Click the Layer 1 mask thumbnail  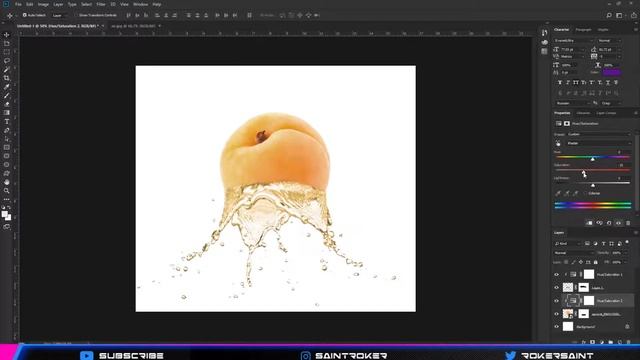pyautogui.click(x=584, y=288)
